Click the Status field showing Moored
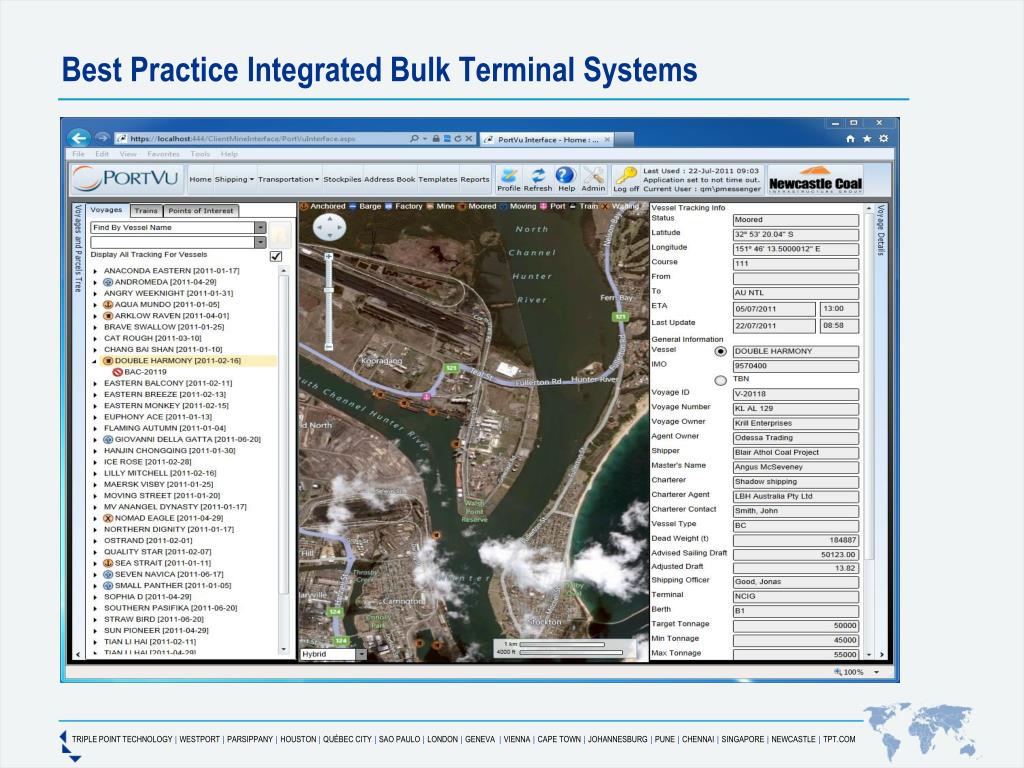Viewport: 1024px width, 768px height. (795, 220)
